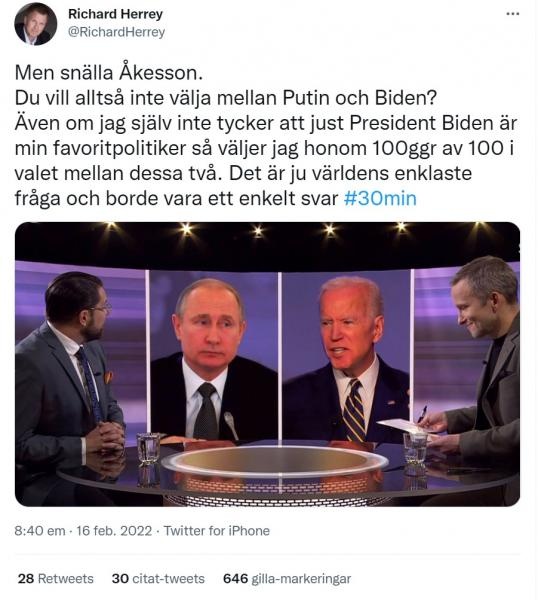Click the screen portrait with striped tie
The image size is (538, 600).
(346, 356)
